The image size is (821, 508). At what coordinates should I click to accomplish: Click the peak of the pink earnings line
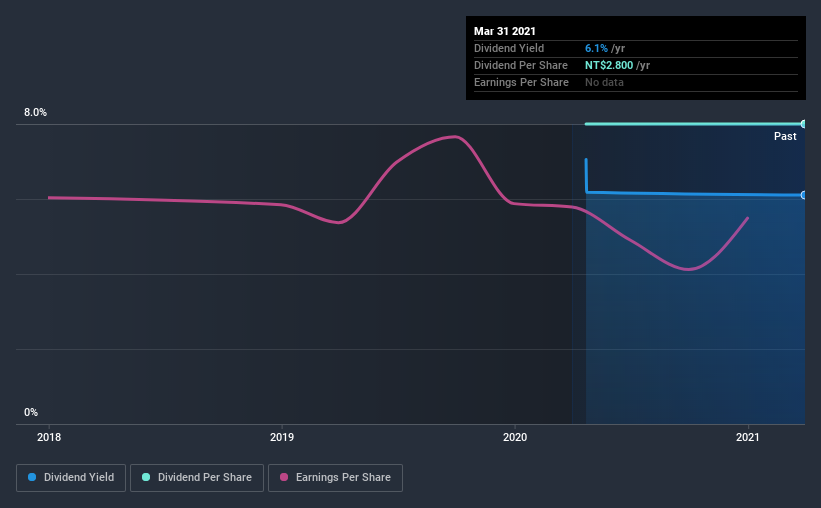click(x=455, y=136)
